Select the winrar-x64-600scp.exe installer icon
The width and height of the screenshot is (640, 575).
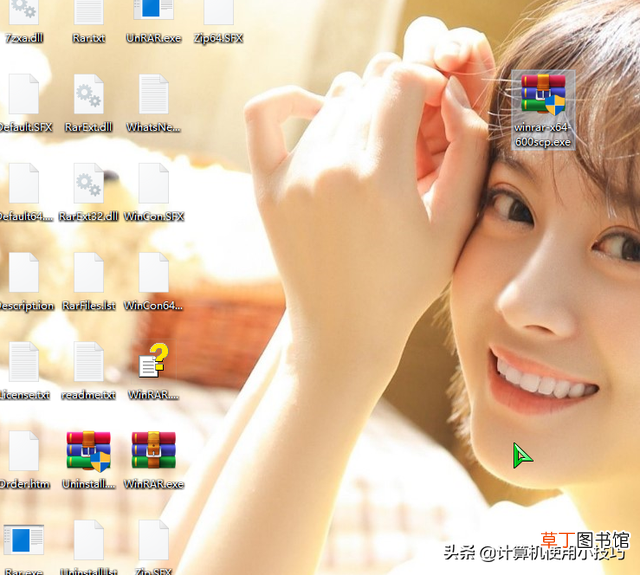coord(543,94)
